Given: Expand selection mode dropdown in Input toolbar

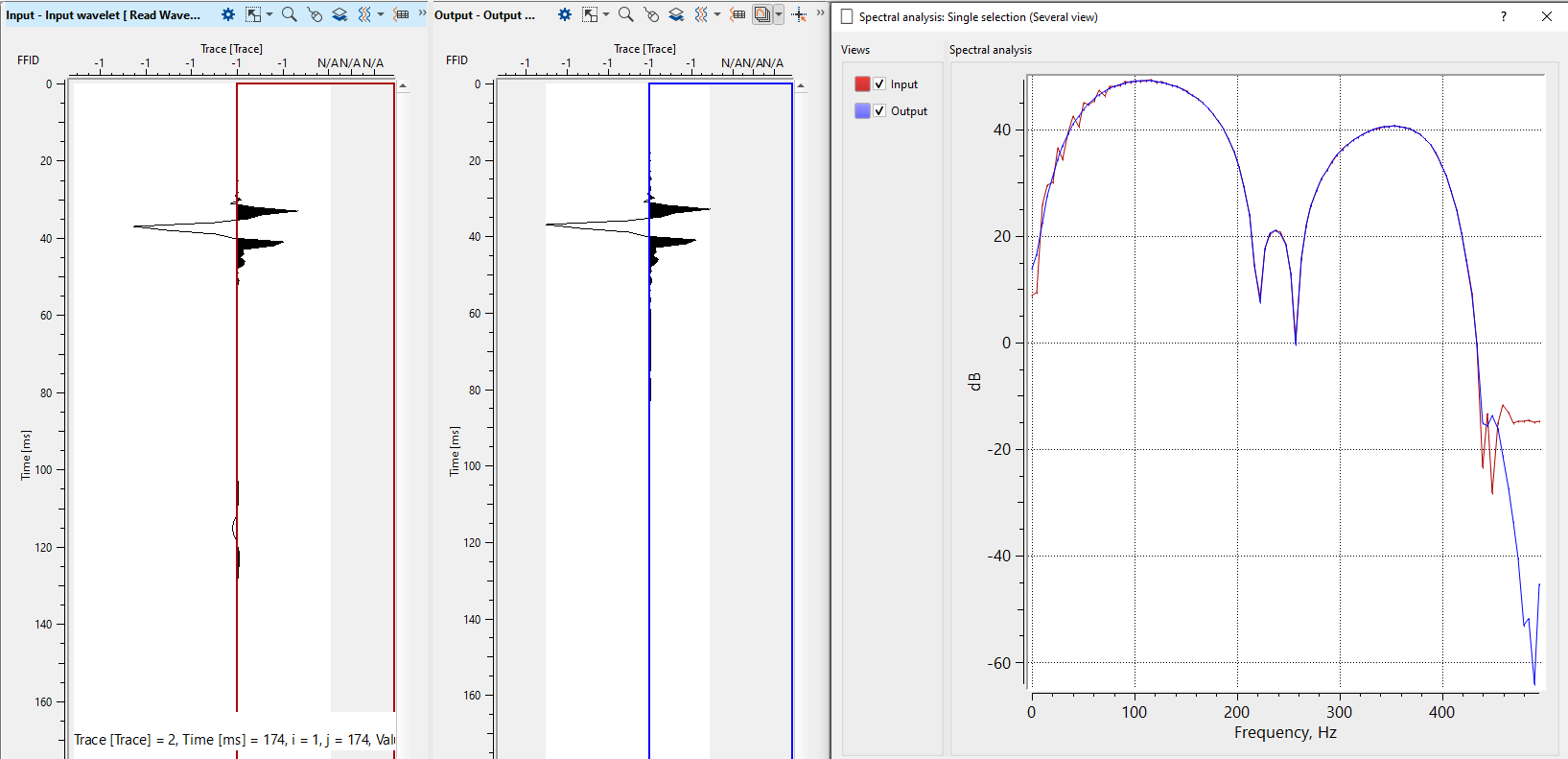Looking at the screenshot, I should coord(269,14).
